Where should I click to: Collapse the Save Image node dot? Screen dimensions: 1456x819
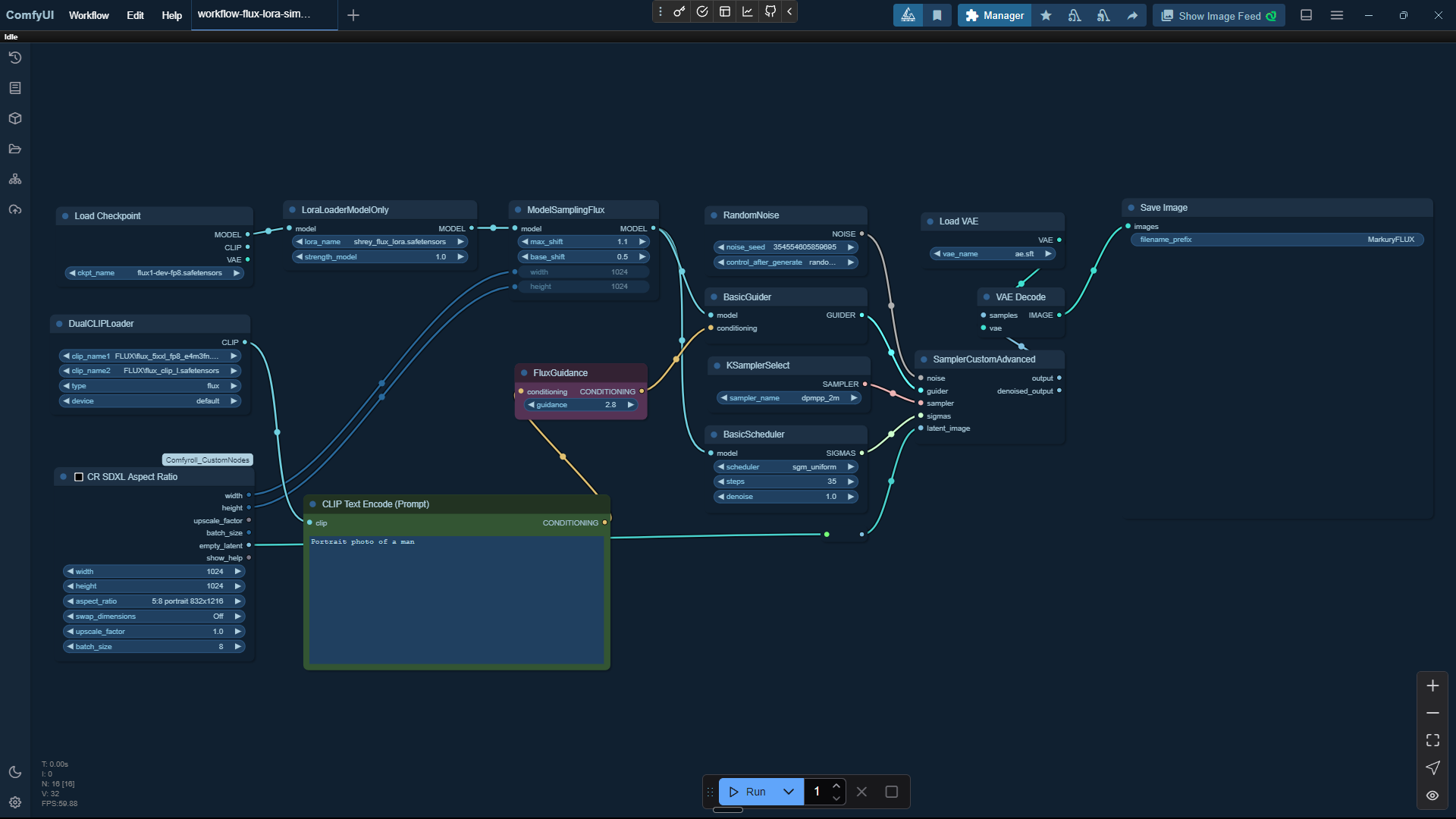[1131, 208]
